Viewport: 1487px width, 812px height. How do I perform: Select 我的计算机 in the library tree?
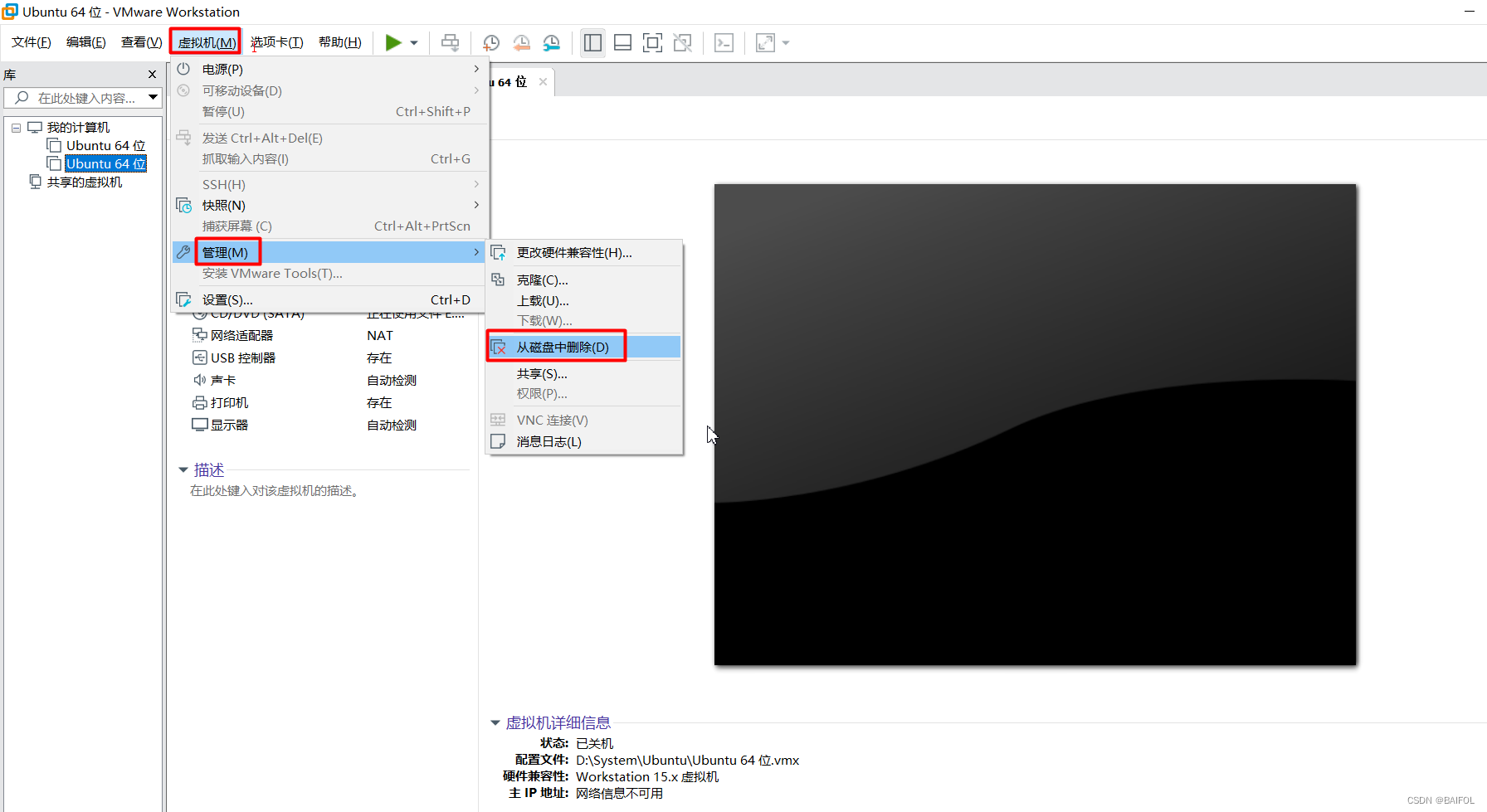tap(78, 128)
